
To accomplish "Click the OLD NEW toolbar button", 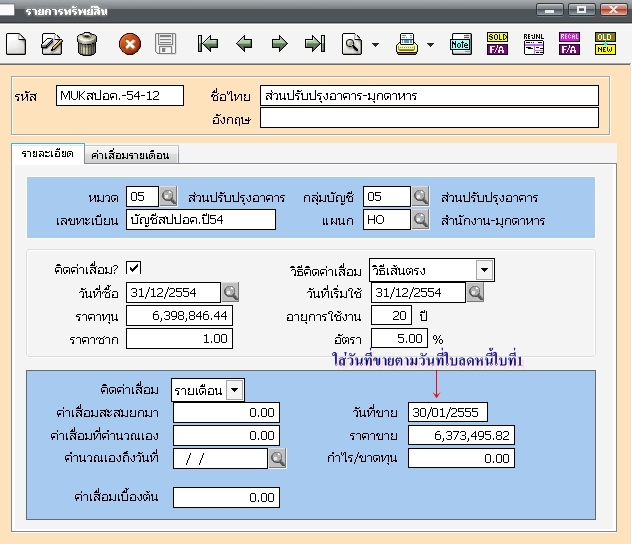I will click(605, 44).
